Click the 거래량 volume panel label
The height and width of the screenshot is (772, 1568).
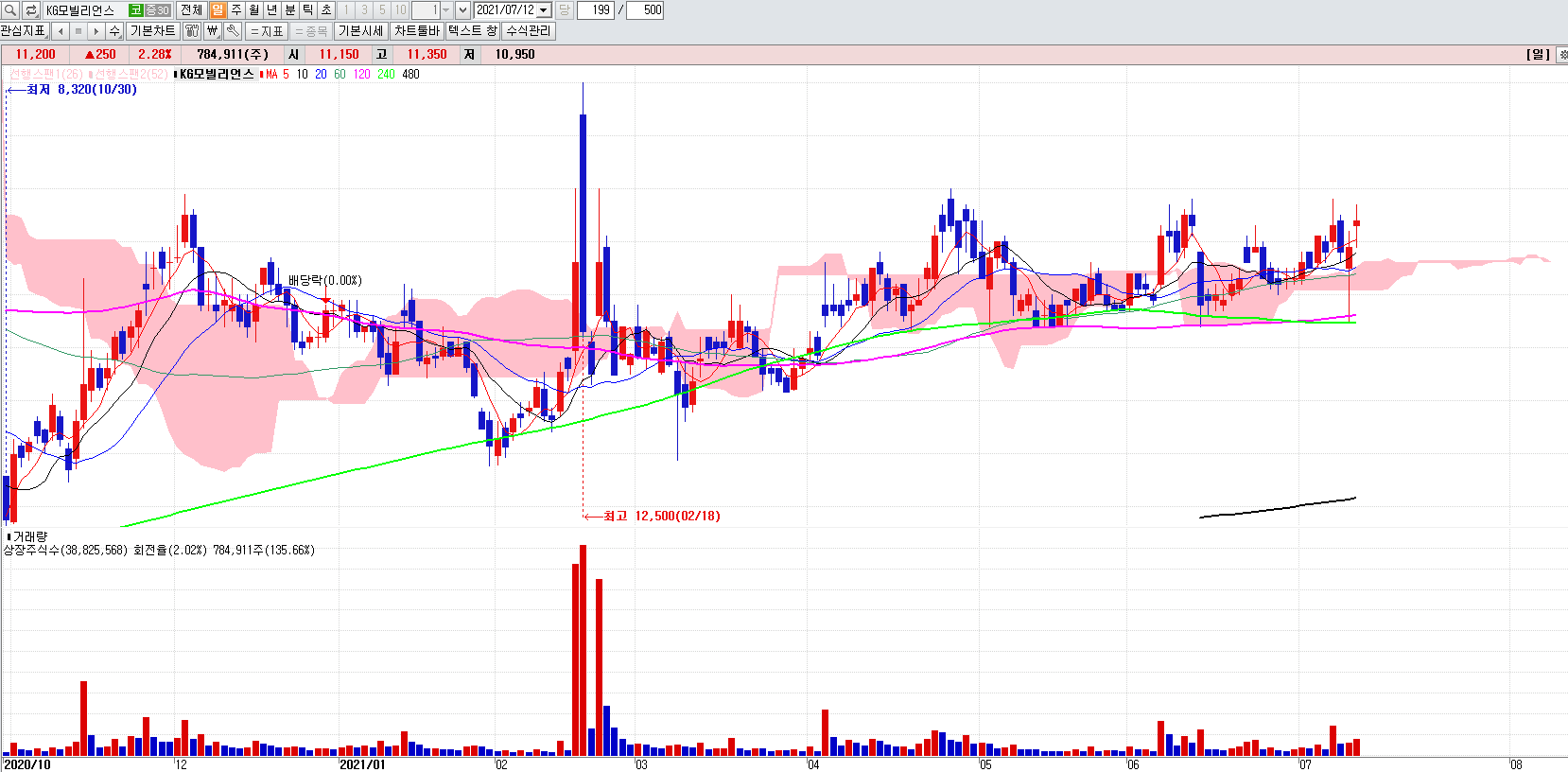28,536
